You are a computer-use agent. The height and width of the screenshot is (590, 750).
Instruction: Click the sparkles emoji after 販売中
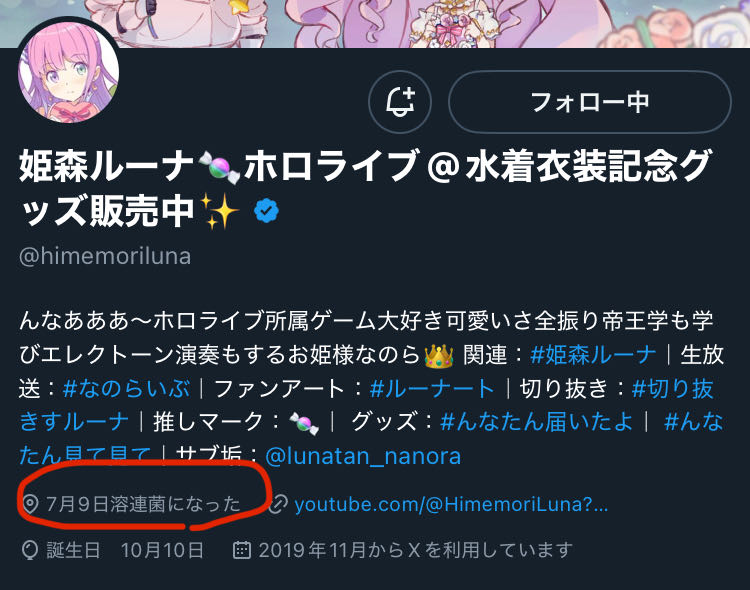pos(220,211)
